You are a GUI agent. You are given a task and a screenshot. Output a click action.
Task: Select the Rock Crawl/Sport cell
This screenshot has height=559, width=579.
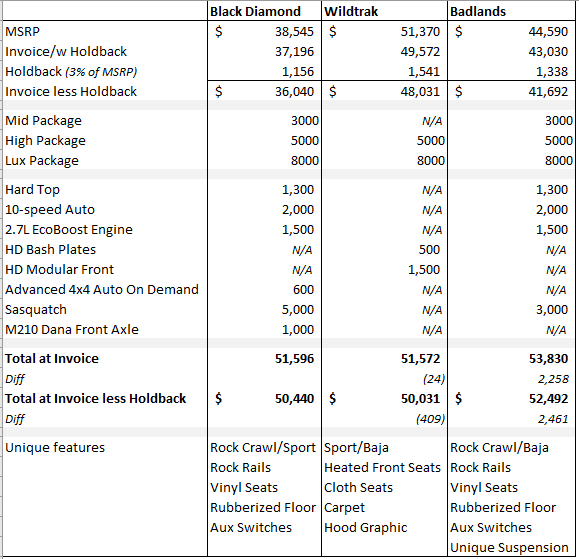coord(263,447)
